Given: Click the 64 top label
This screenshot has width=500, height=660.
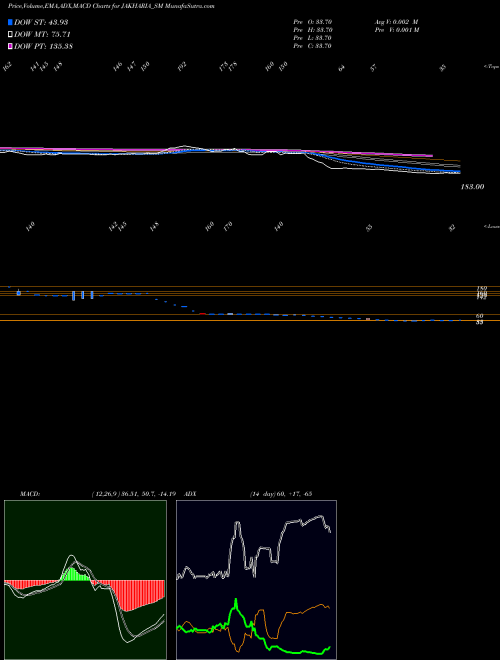Looking at the screenshot, I should (342, 67).
